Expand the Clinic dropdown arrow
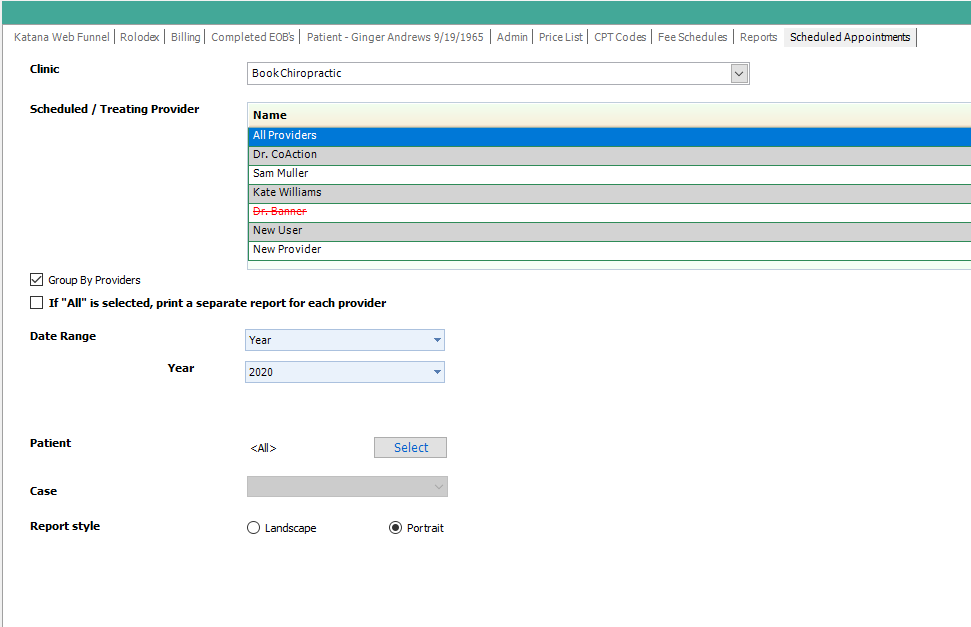This screenshot has width=971, height=627. tap(739, 74)
